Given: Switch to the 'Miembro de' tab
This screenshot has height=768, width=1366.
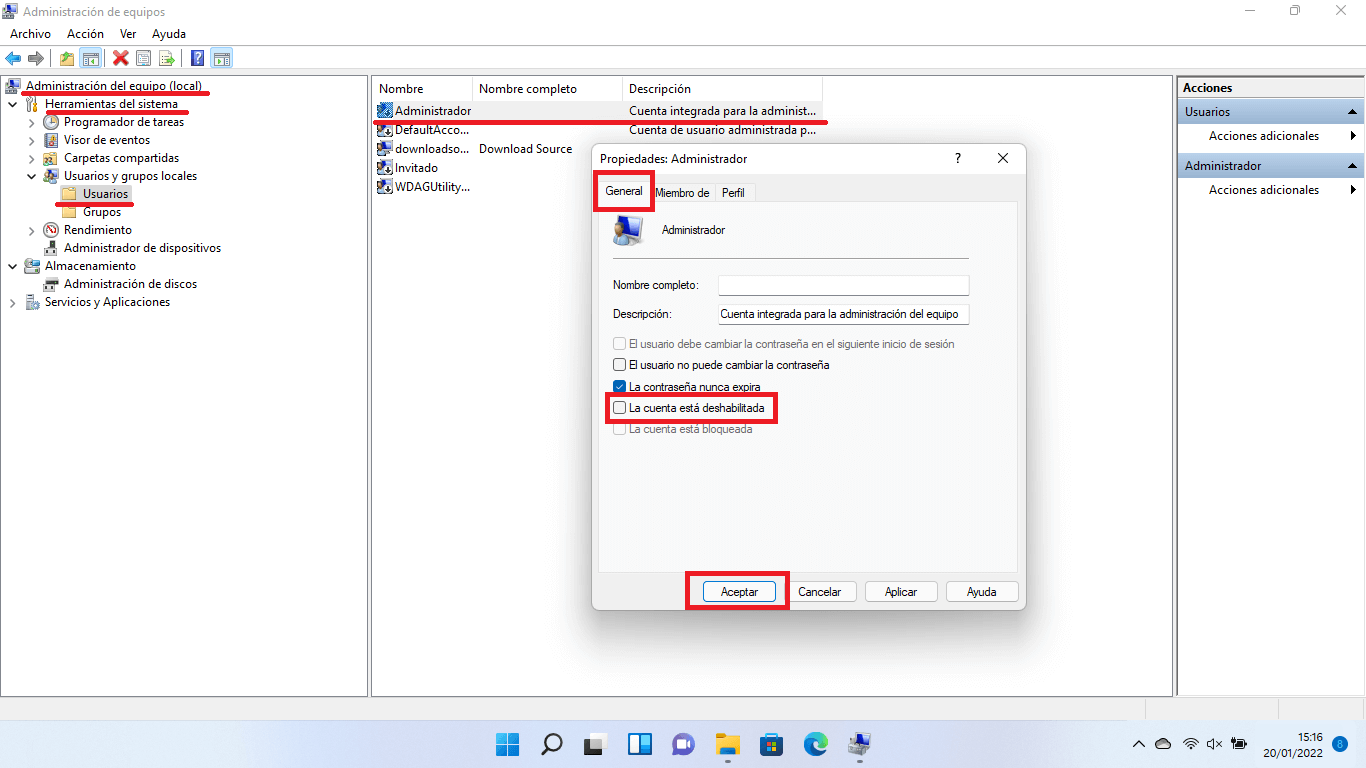Looking at the screenshot, I should 683,191.
